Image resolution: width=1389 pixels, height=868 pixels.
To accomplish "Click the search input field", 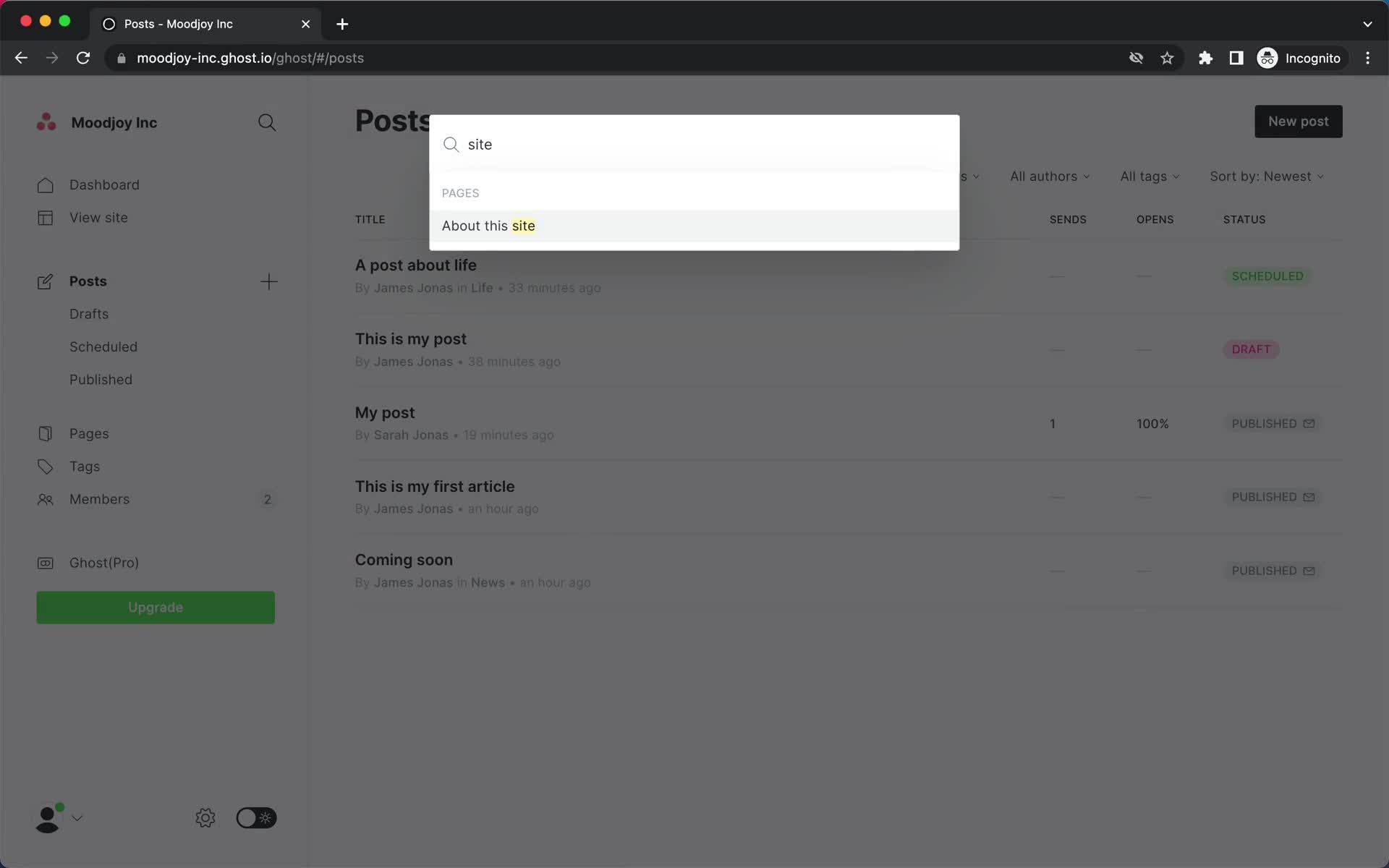I will [x=694, y=144].
